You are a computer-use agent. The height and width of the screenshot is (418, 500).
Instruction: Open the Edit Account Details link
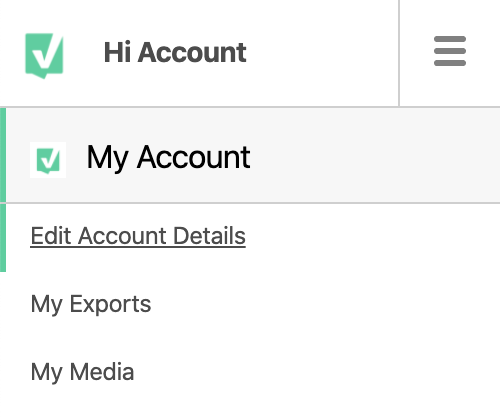pos(138,236)
